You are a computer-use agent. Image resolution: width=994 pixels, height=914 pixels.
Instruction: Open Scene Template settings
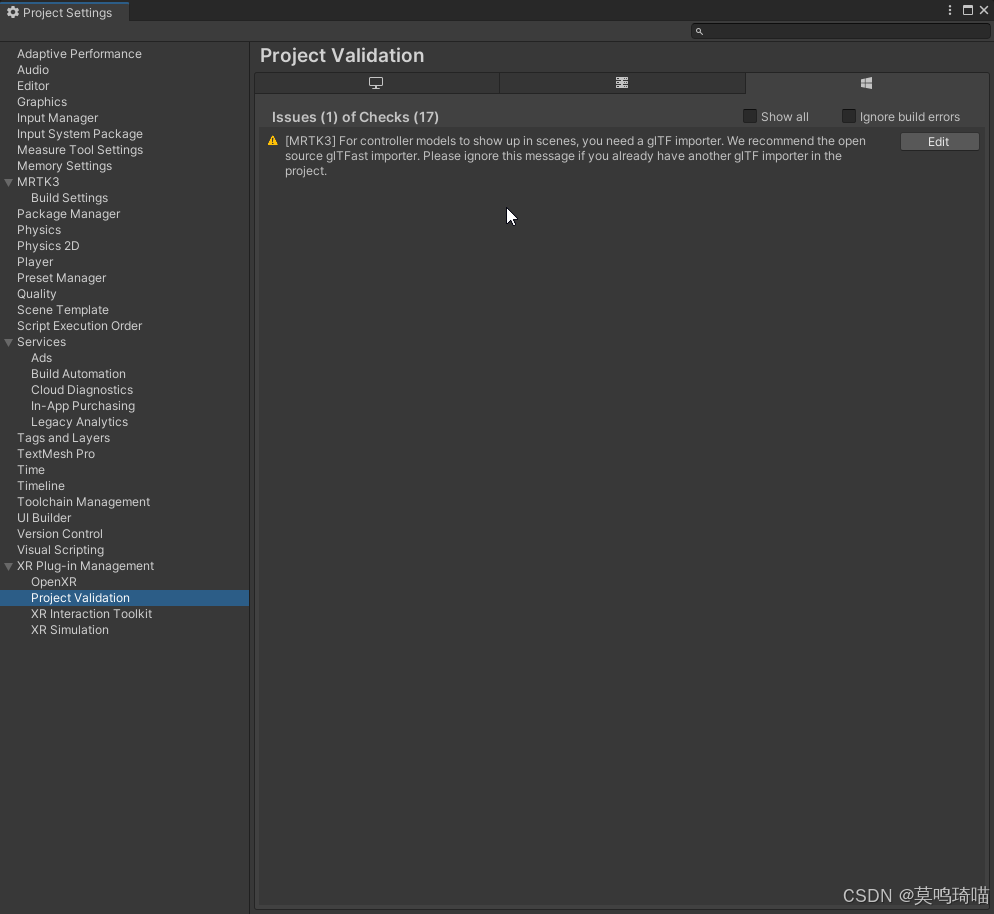coord(63,309)
